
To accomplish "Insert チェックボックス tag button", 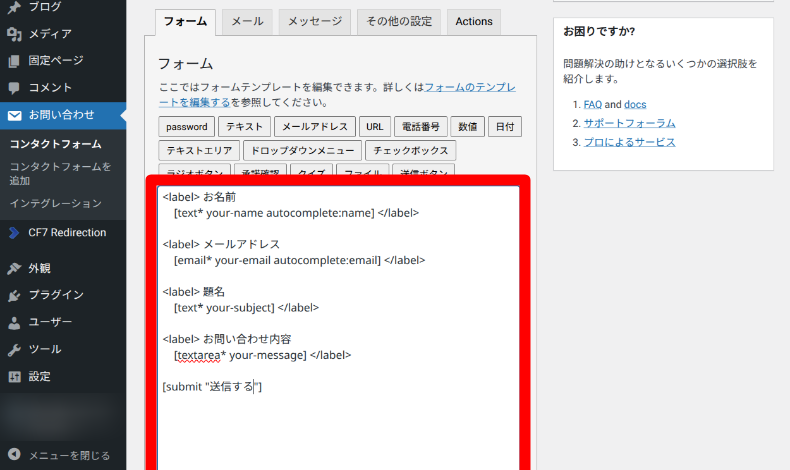I will pyautogui.click(x=411, y=151).
